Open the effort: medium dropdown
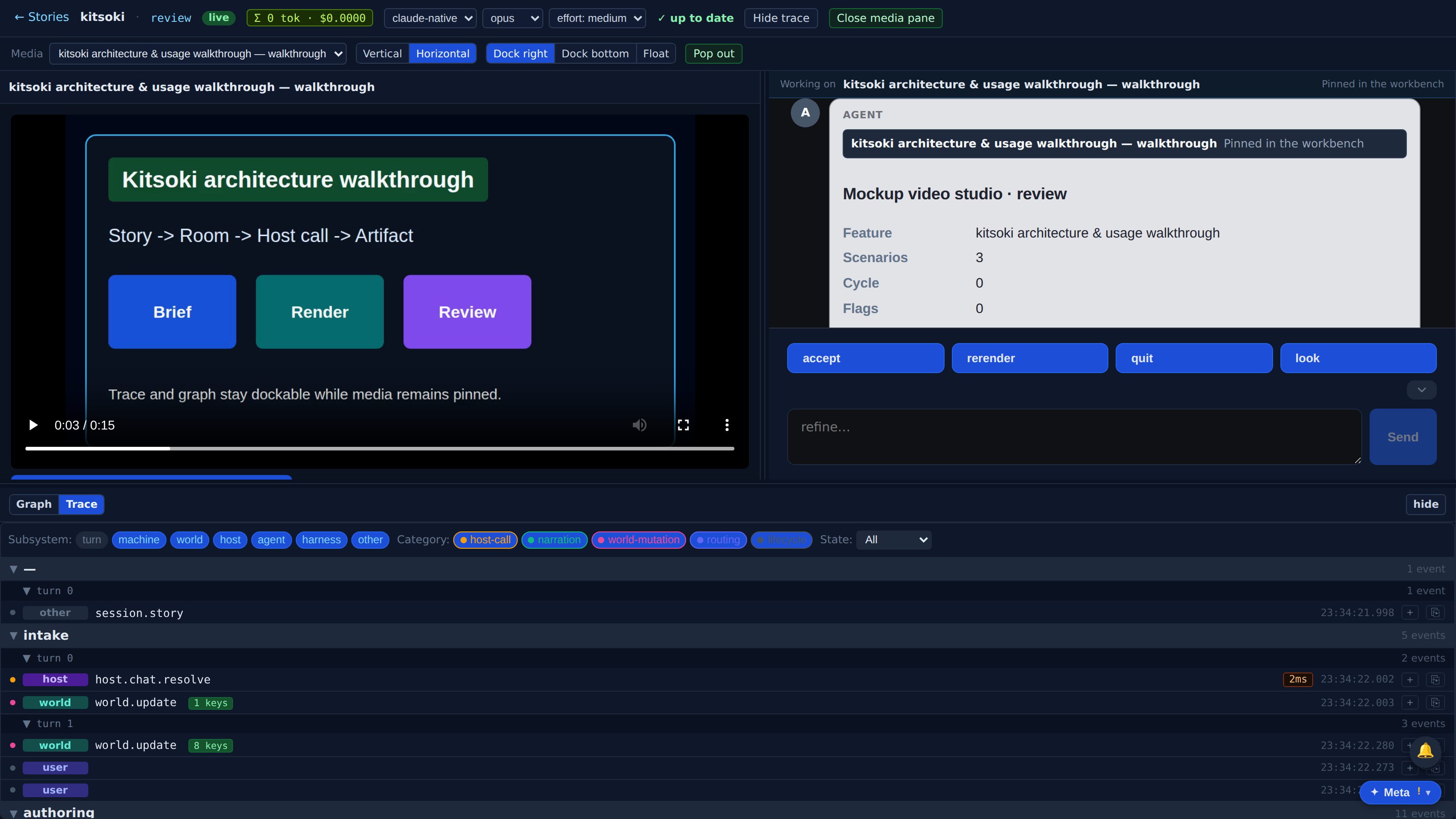Screen dimensions: 1456x819 click(x=597, y=18)
